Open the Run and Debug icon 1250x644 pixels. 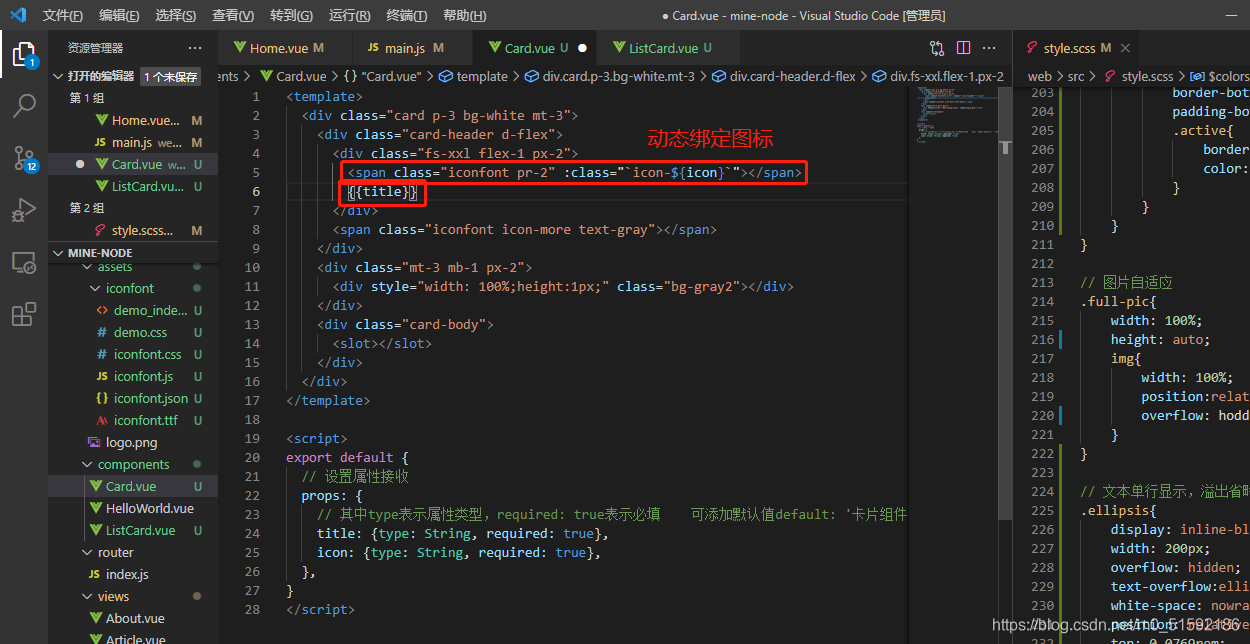[24, 211]
